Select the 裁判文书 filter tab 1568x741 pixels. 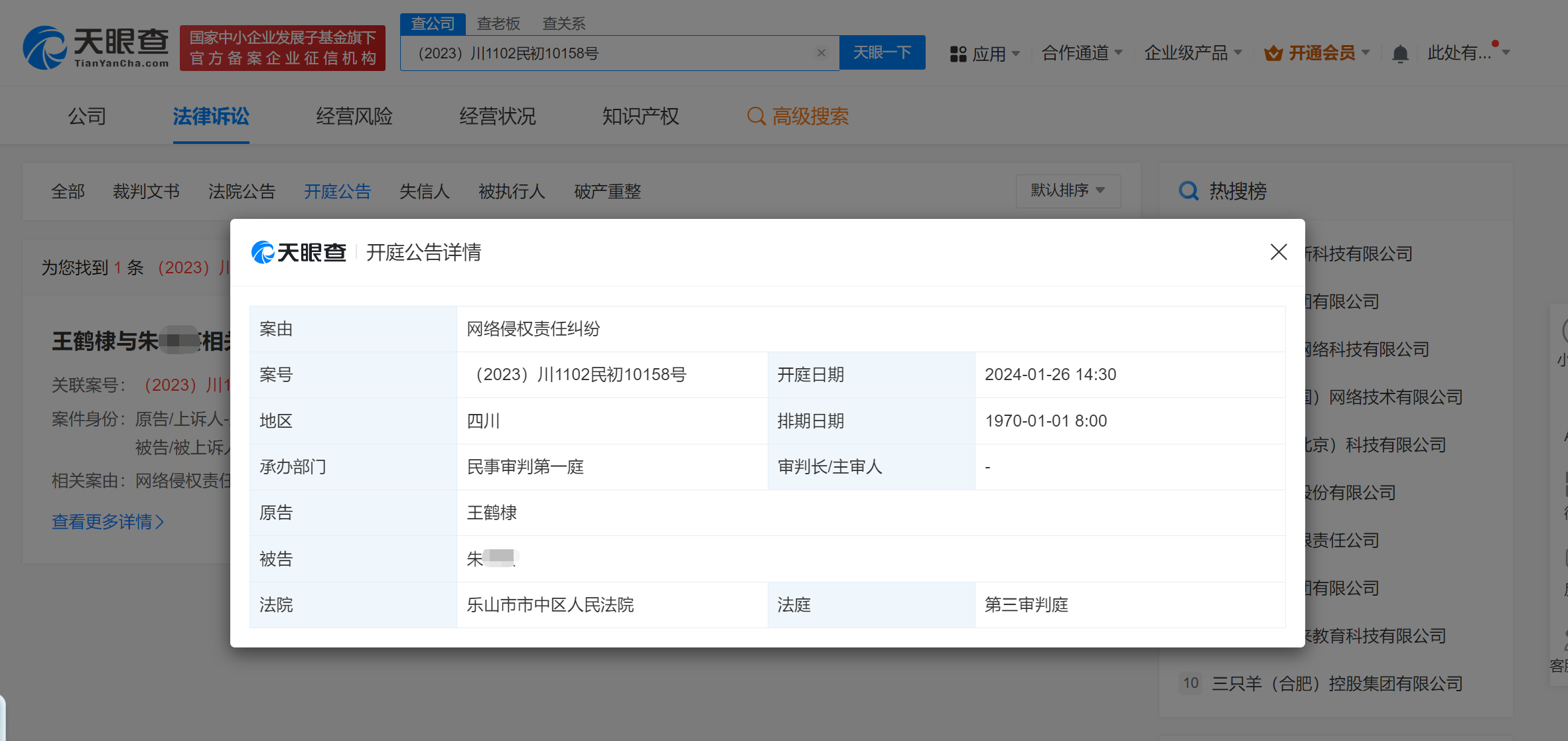(146, 192)
